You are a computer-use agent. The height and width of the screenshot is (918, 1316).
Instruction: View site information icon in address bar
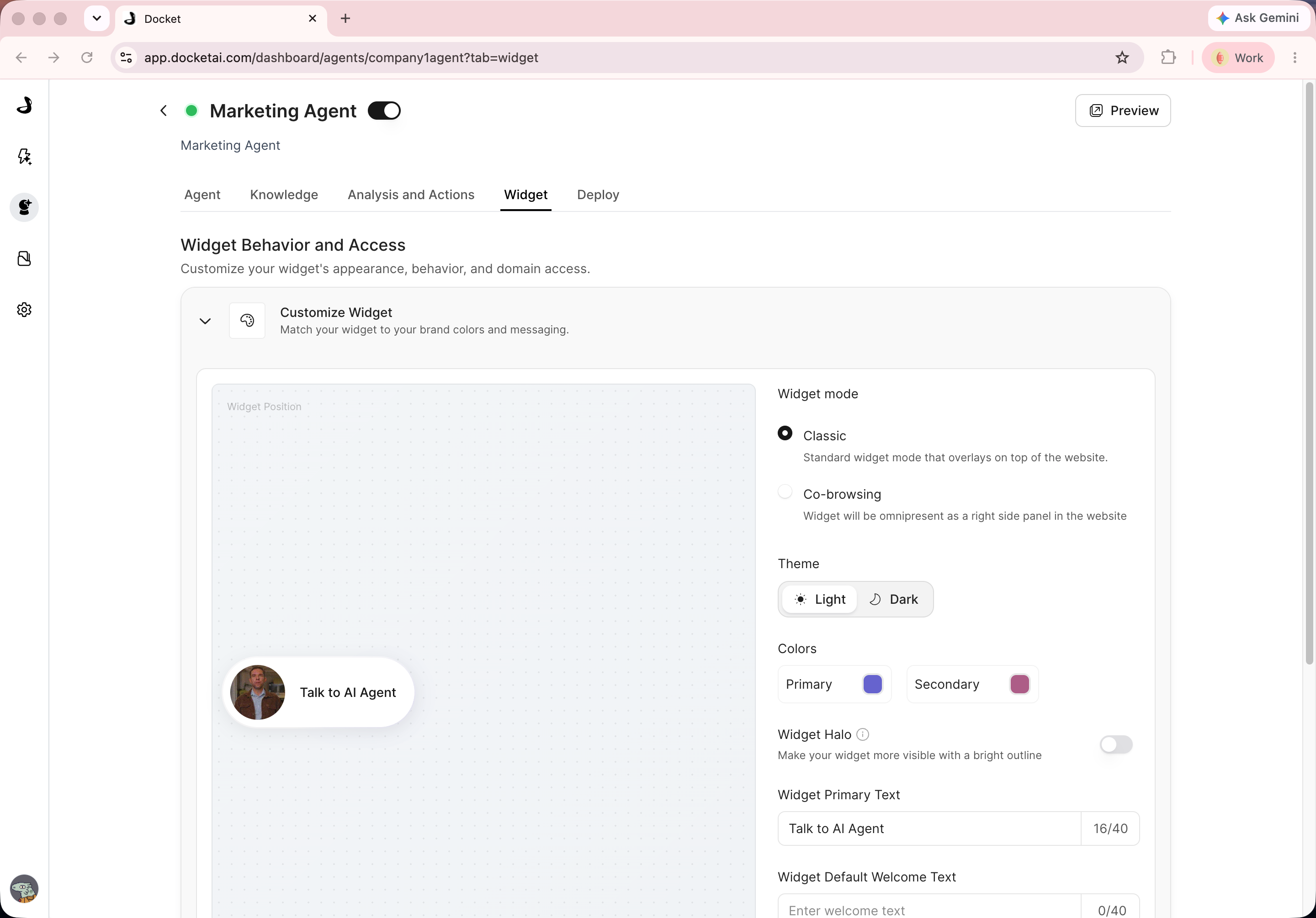click(x=126, y=57)
